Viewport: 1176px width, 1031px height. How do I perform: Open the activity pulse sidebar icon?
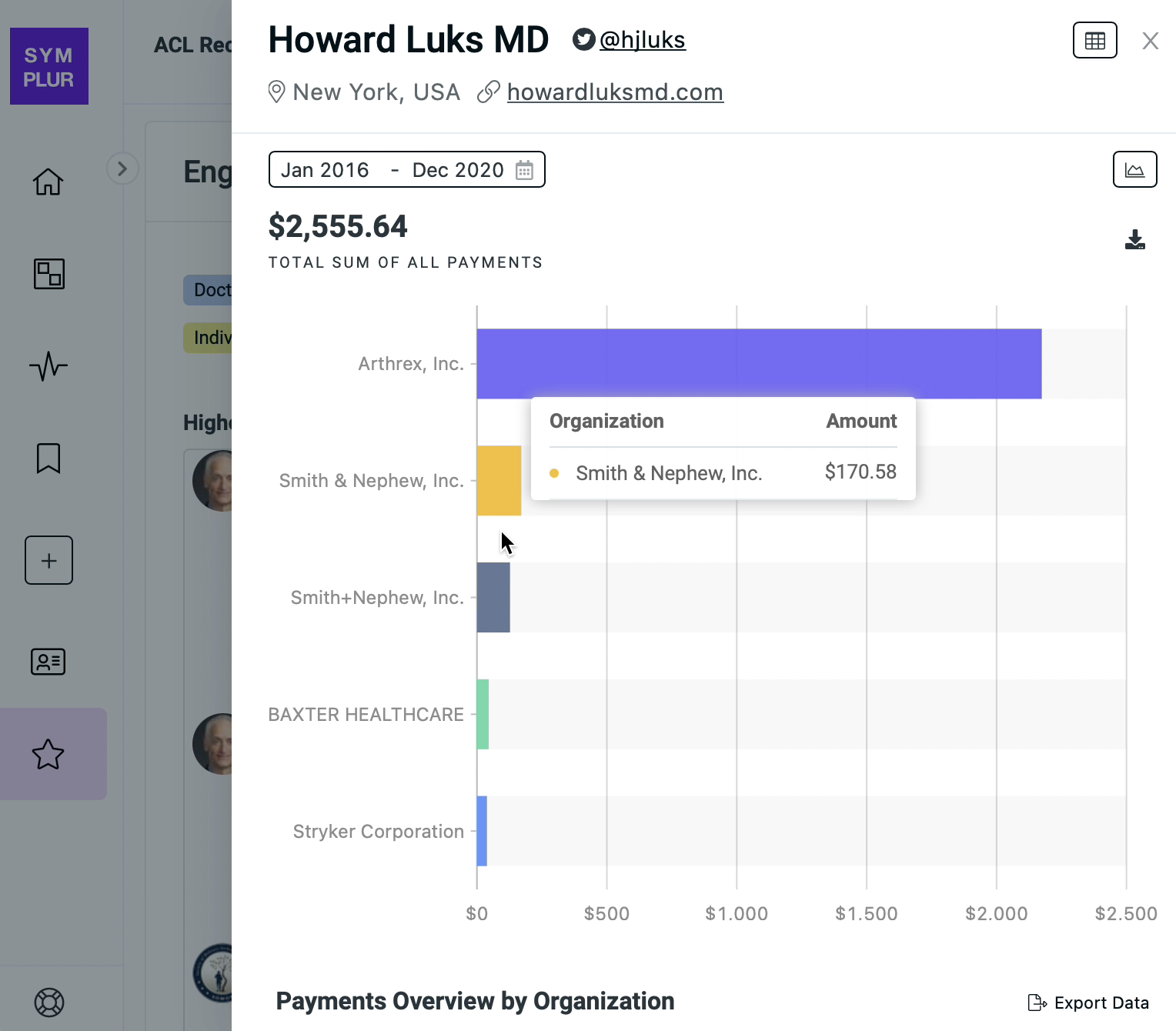pos(48,366)
